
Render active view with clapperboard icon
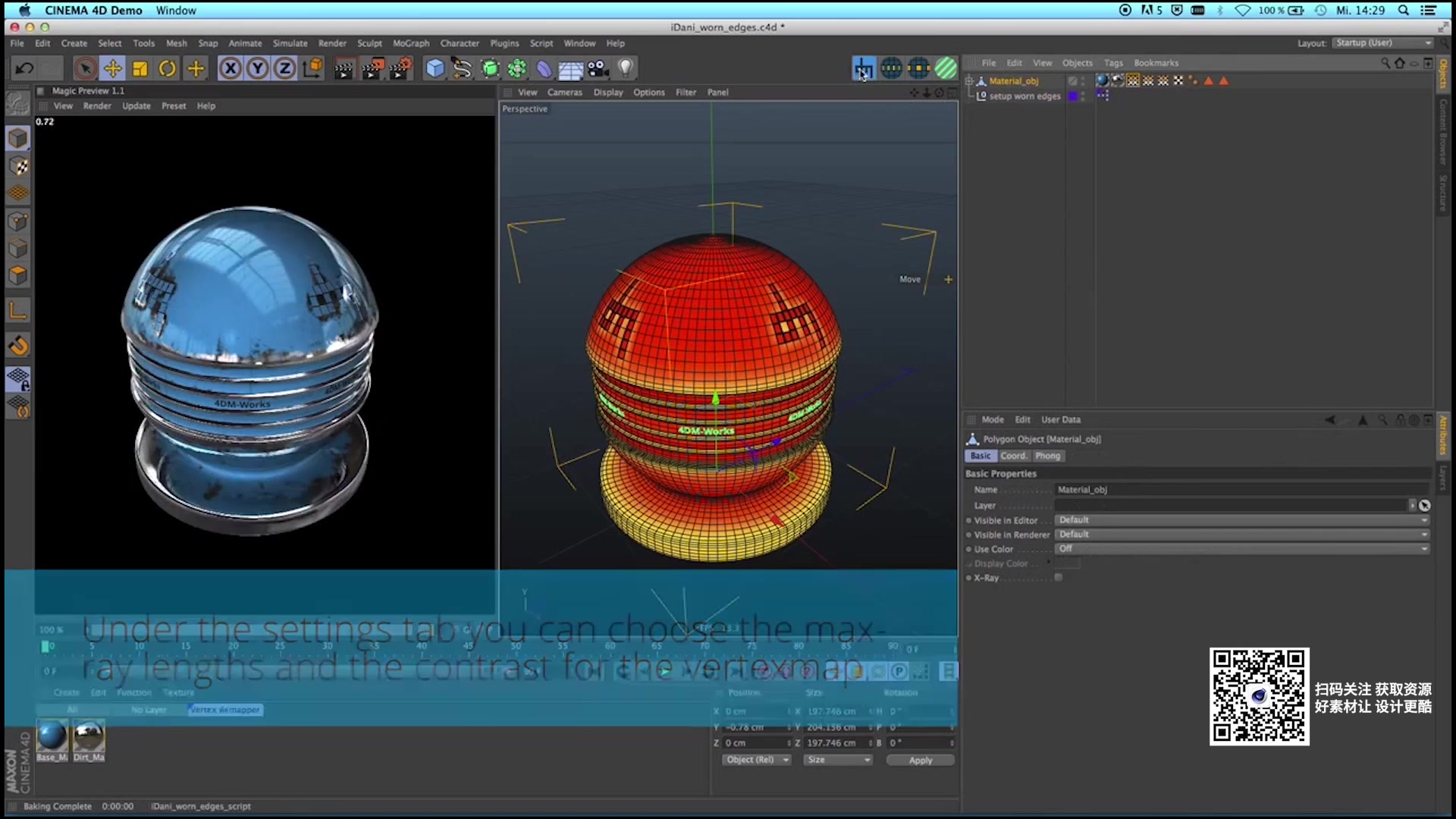[x=343, y=69]
